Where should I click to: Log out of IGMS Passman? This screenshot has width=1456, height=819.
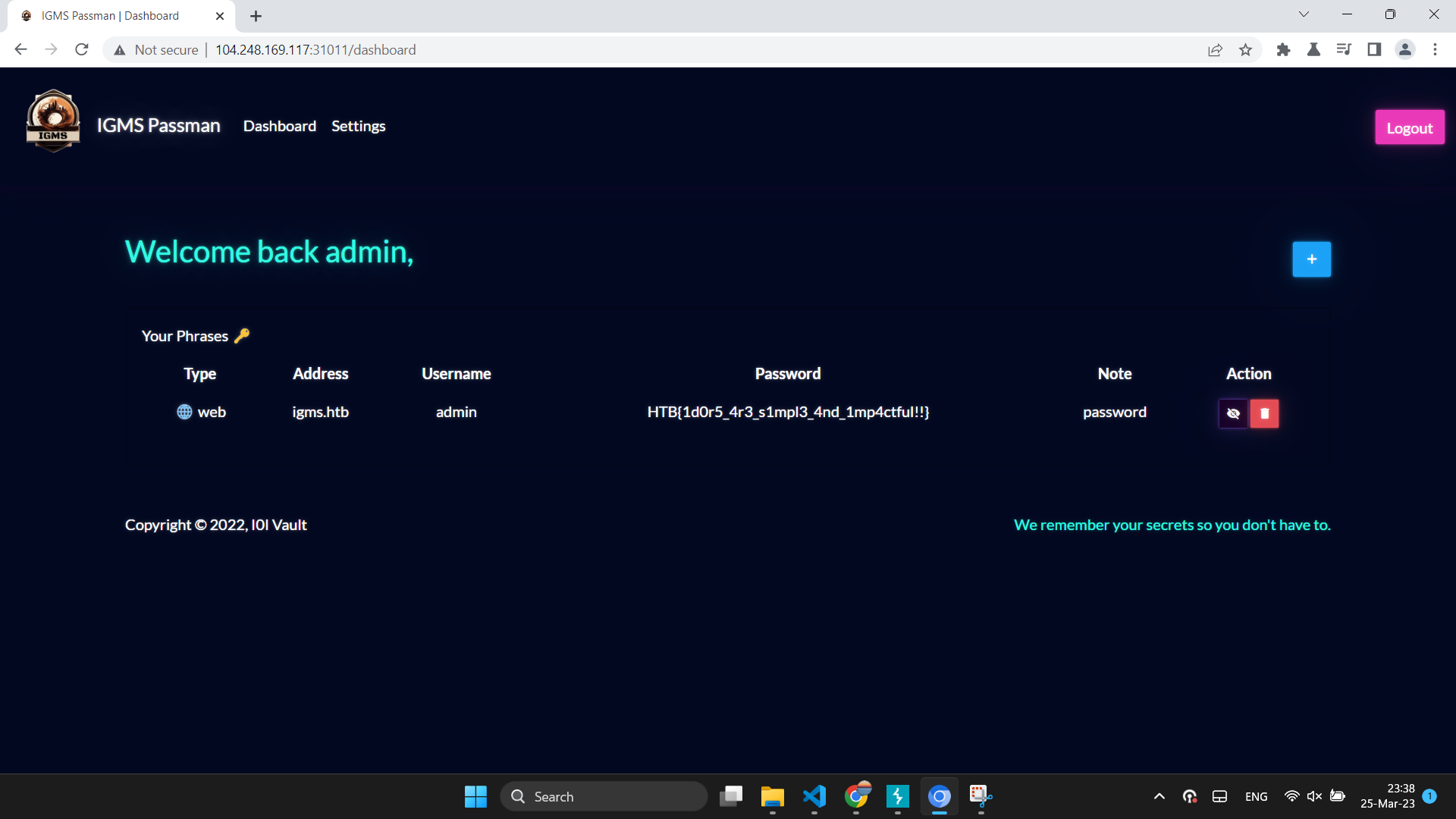1409,127
